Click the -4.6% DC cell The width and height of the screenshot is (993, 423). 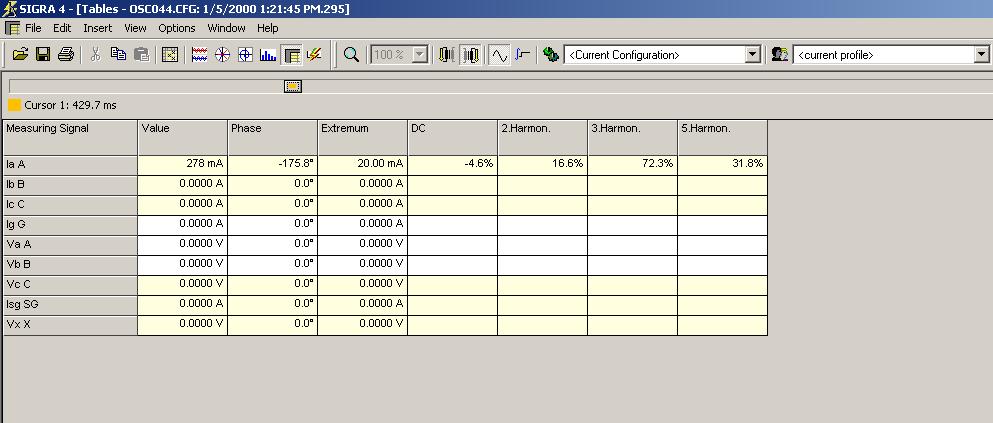click(453, 165)
